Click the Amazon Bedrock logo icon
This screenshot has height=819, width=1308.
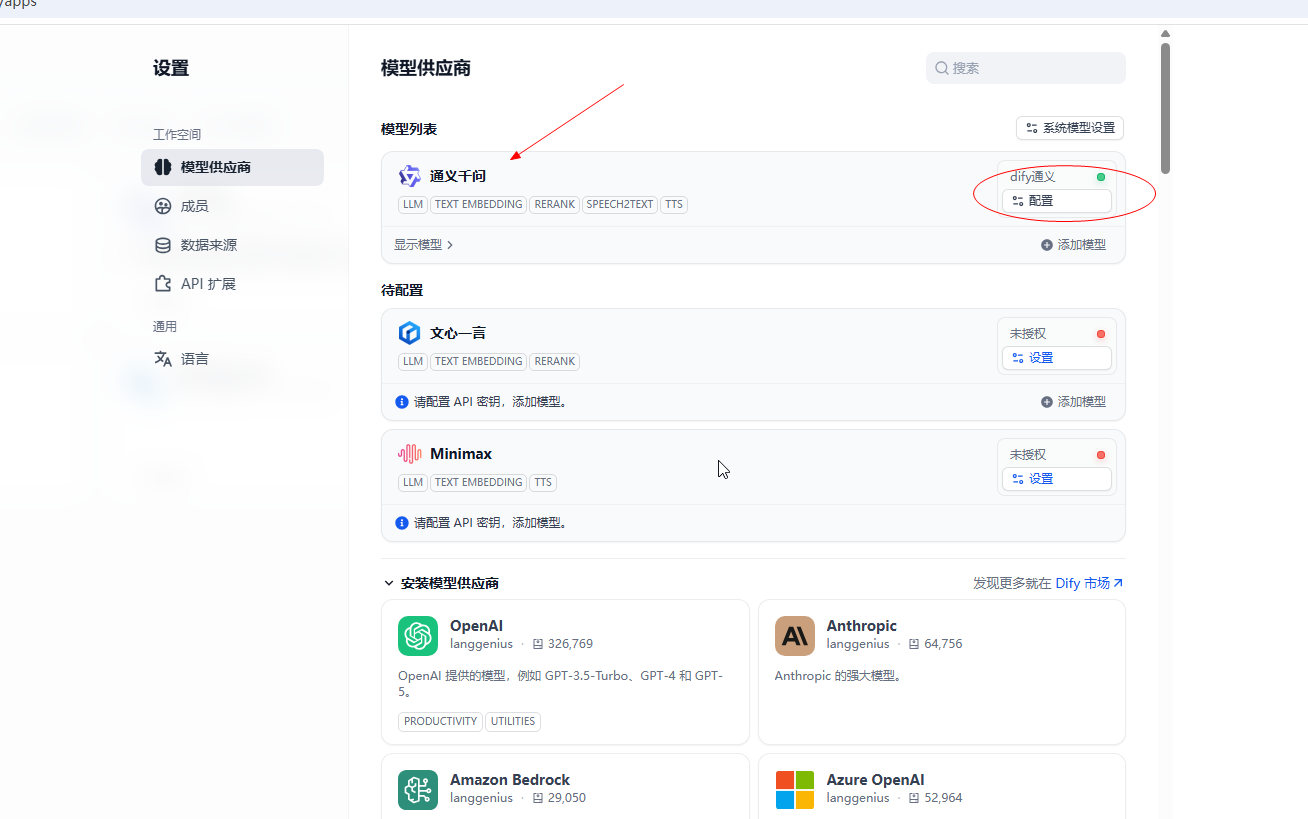[418, 790]
